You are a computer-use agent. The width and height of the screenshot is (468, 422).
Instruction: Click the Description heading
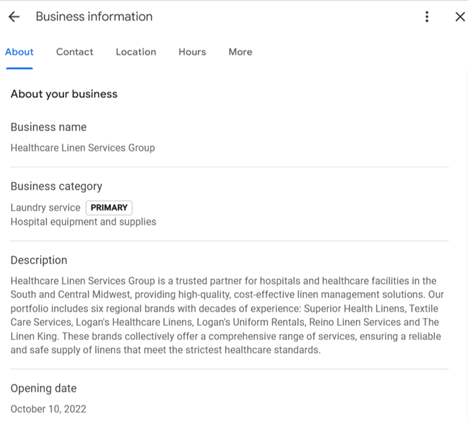(39, 260)
